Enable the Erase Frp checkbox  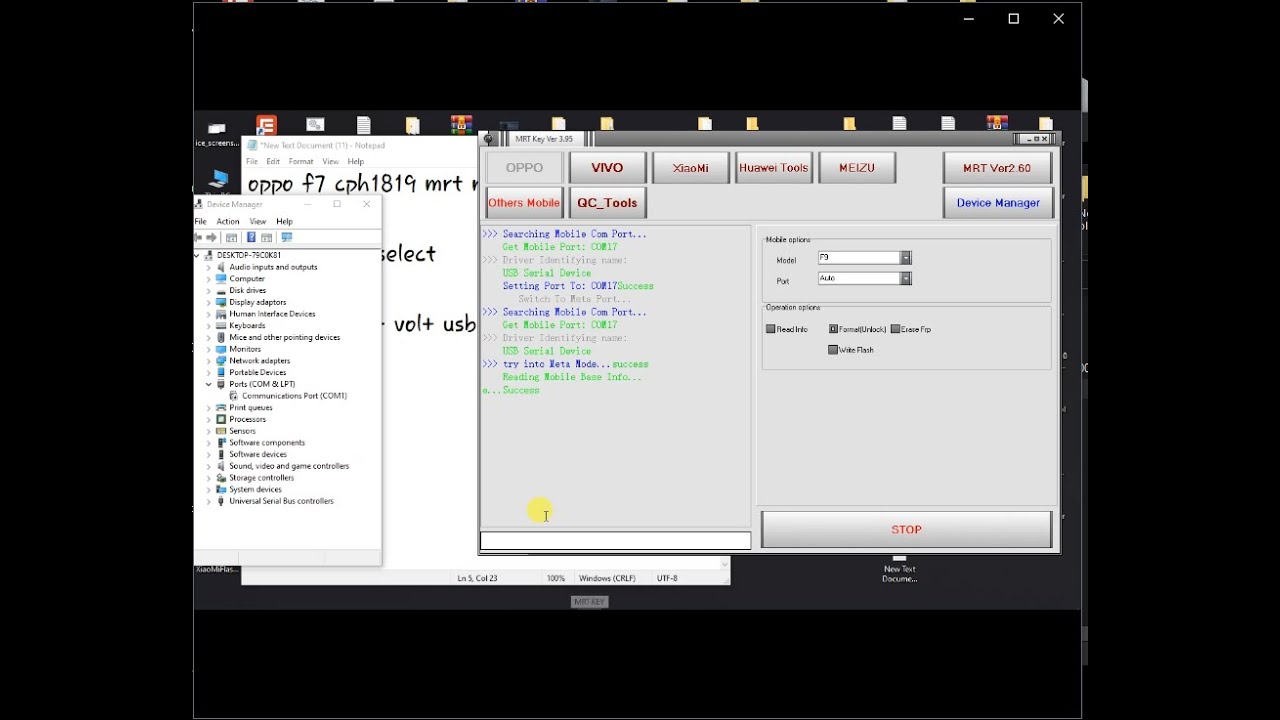(895, 329)
